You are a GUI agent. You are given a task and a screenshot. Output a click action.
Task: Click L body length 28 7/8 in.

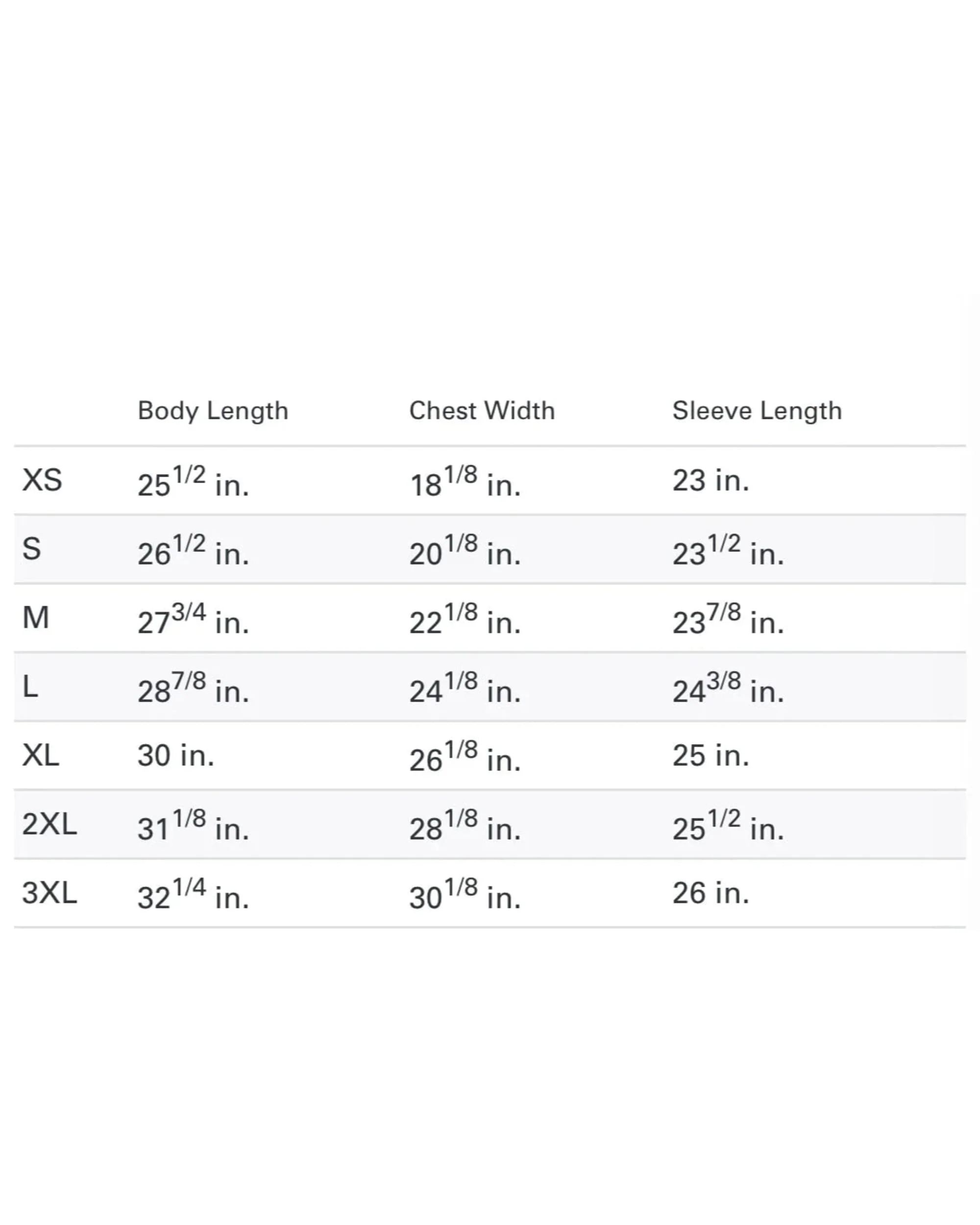[x=193, y=688]
